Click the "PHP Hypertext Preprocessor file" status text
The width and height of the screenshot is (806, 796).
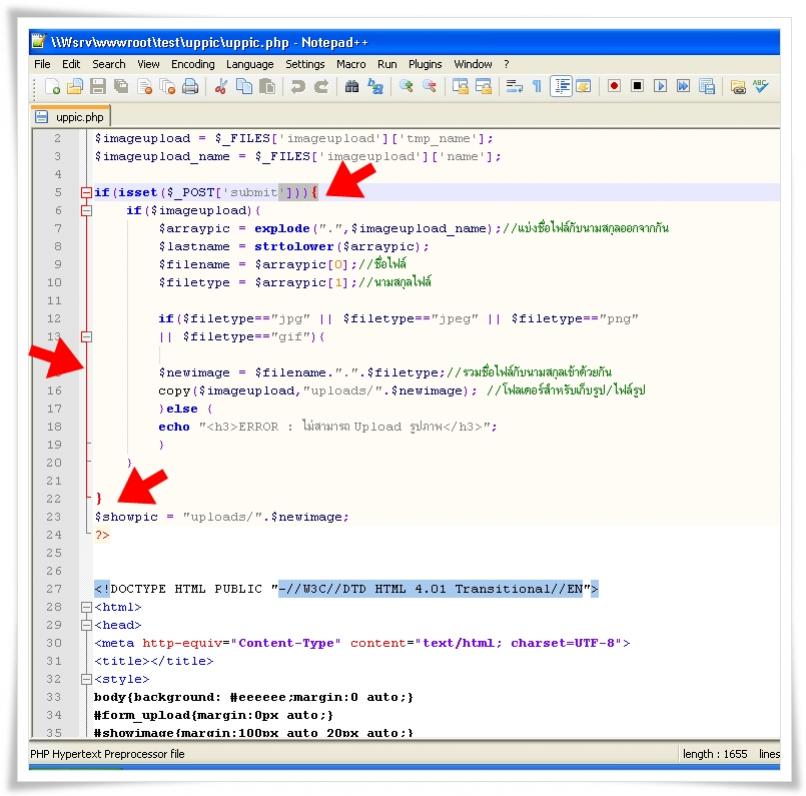click(x=107, y=754)
